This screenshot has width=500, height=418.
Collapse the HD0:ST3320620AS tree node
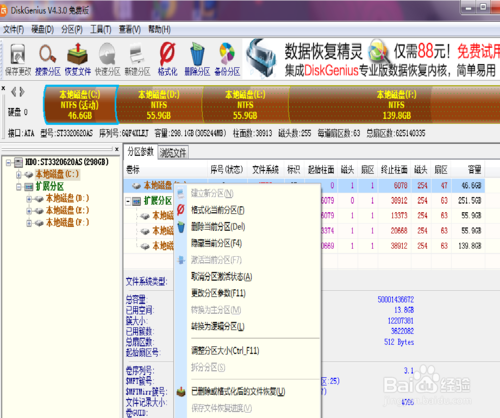pyautogui.click(x=8, y=163)
